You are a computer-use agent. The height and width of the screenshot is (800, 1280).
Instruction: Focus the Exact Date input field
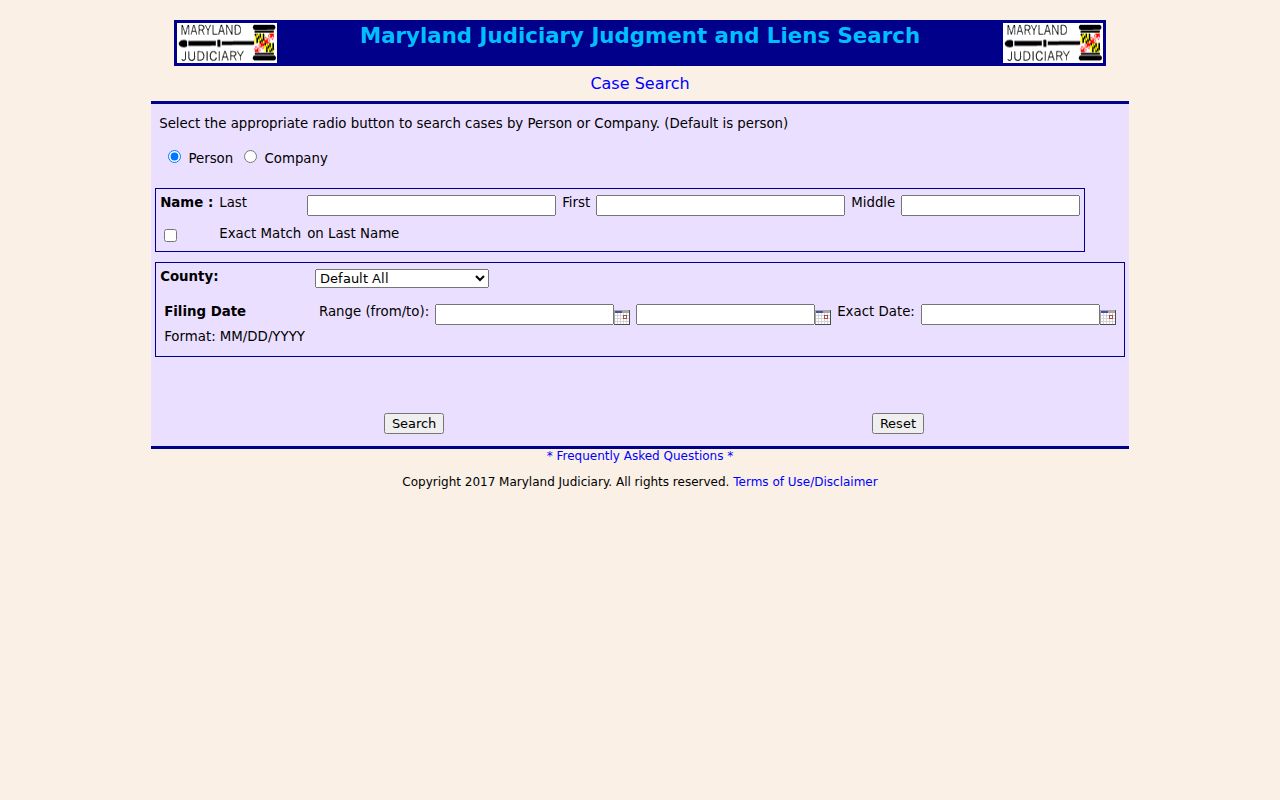pyautogui.click(x=1010, y=314)
